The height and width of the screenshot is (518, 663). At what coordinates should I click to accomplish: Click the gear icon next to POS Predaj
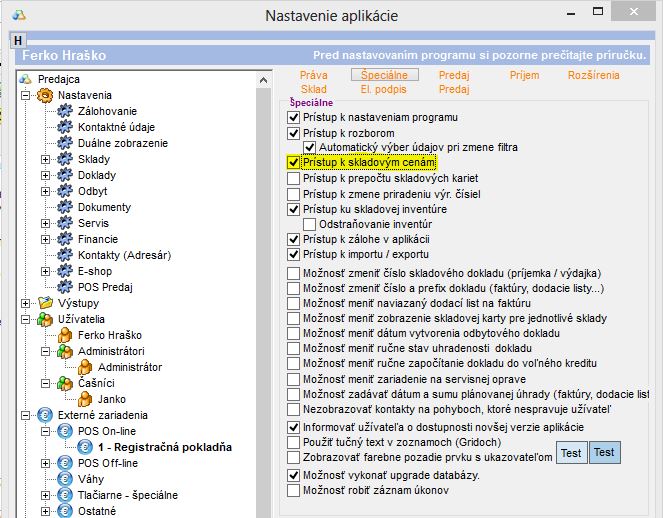pos(66,287)
